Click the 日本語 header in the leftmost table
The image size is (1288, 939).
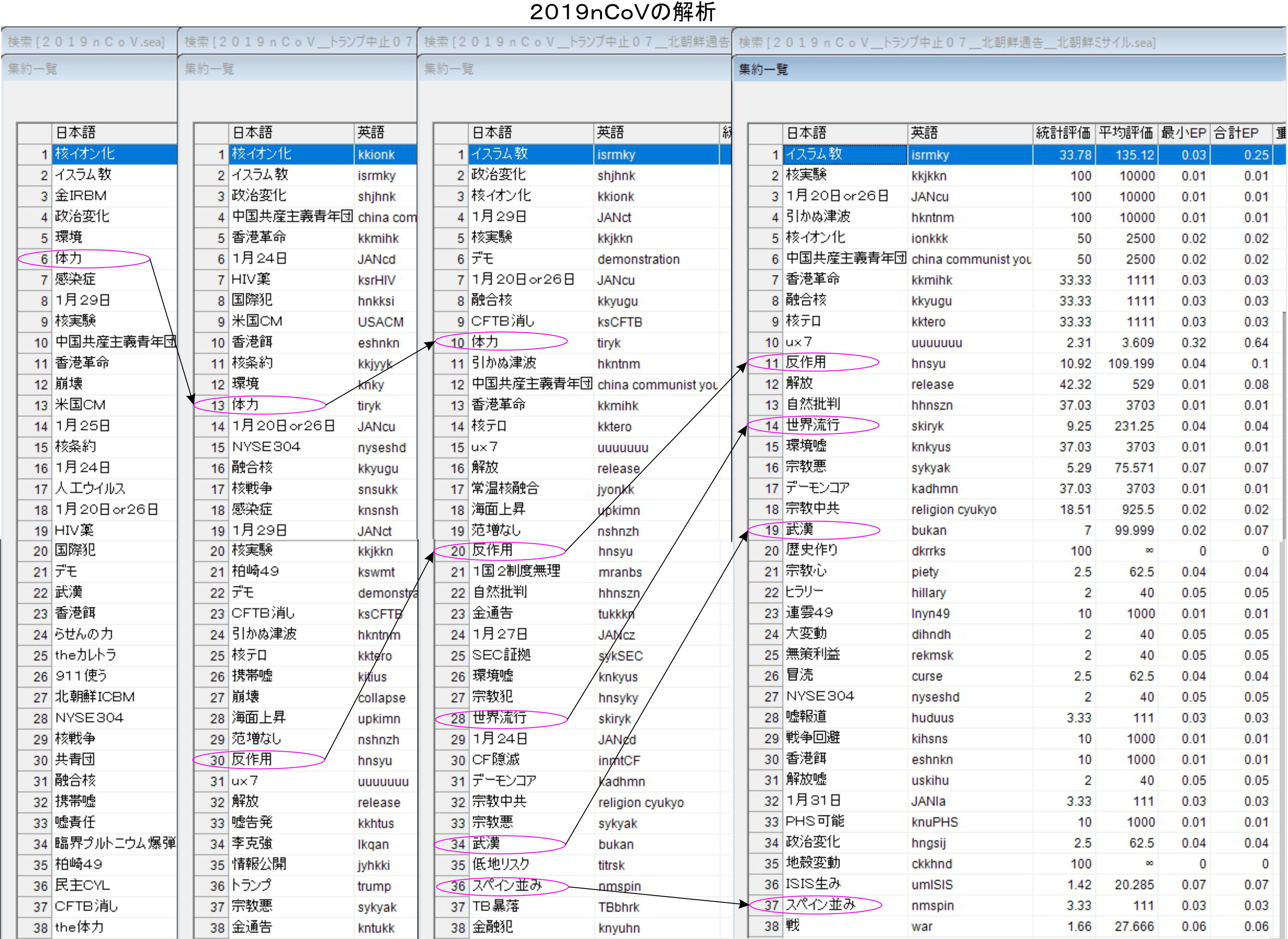76,133
